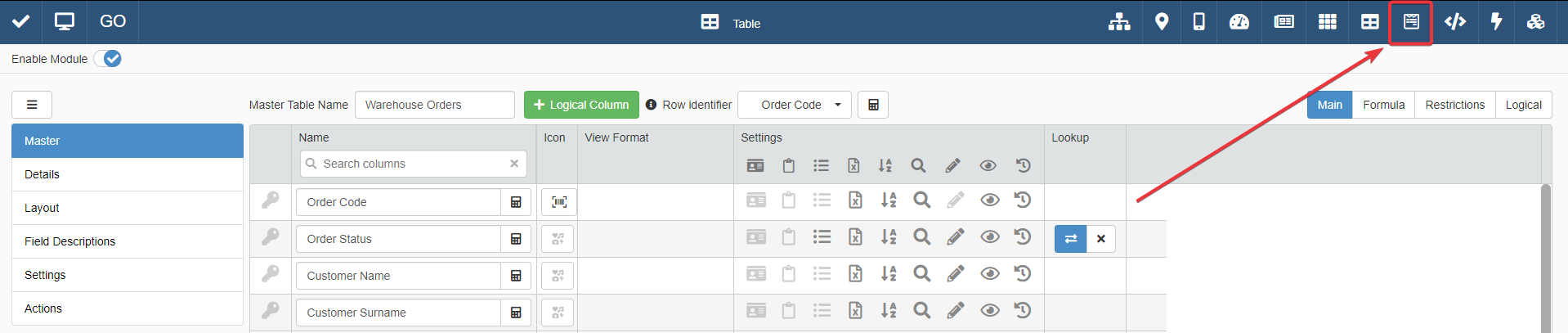Remove lookup with X on Order Status
Screen dimensions: 1568x333
1101,239
